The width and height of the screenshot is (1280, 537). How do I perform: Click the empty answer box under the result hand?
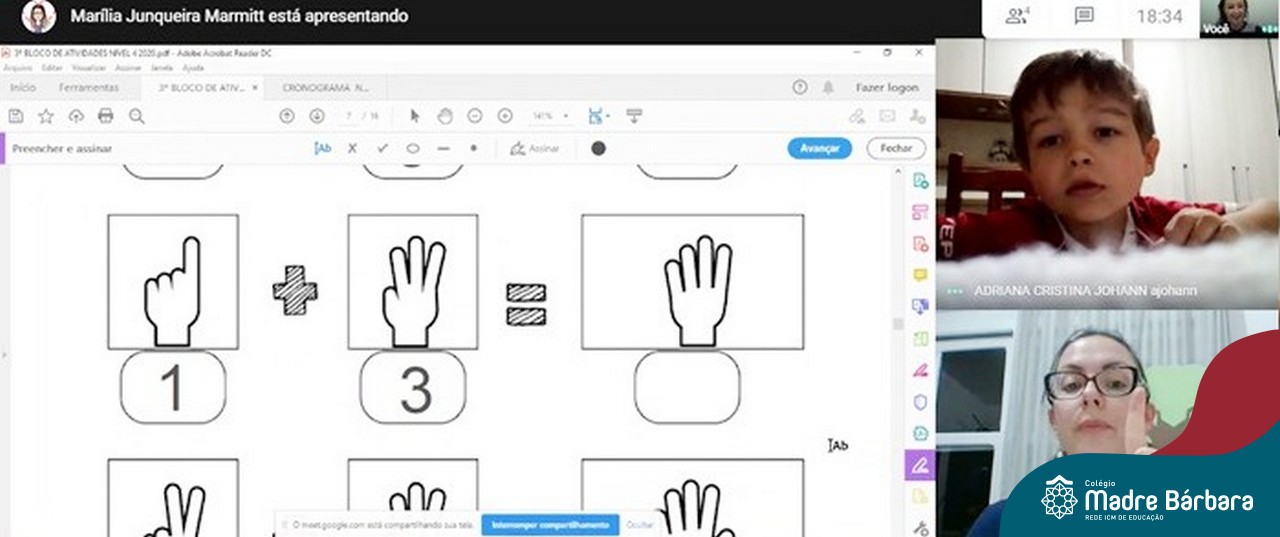pyautogui.click(x=687, y=387)
